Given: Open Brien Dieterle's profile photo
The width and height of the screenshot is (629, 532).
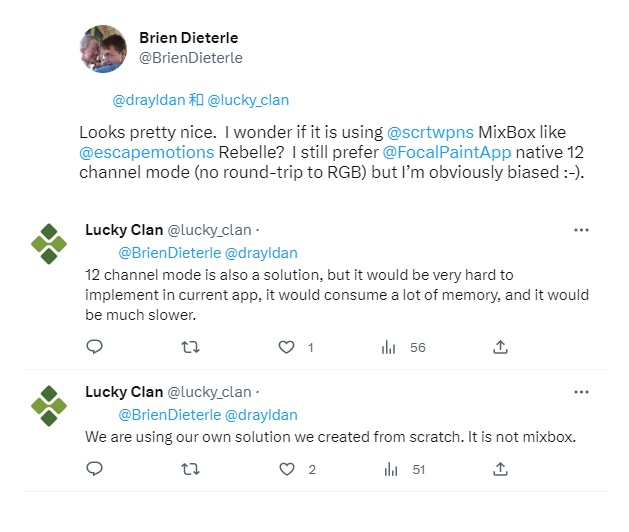Looking at the screenshot, I should pyautogui.click(x=102, y=49).
